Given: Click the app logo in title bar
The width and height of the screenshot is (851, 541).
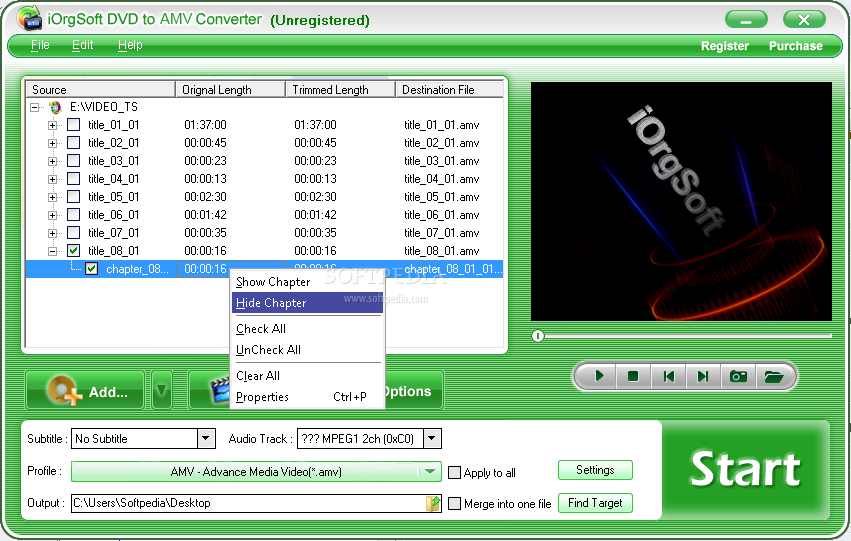Looking at the screenshot, I should 29,18.
